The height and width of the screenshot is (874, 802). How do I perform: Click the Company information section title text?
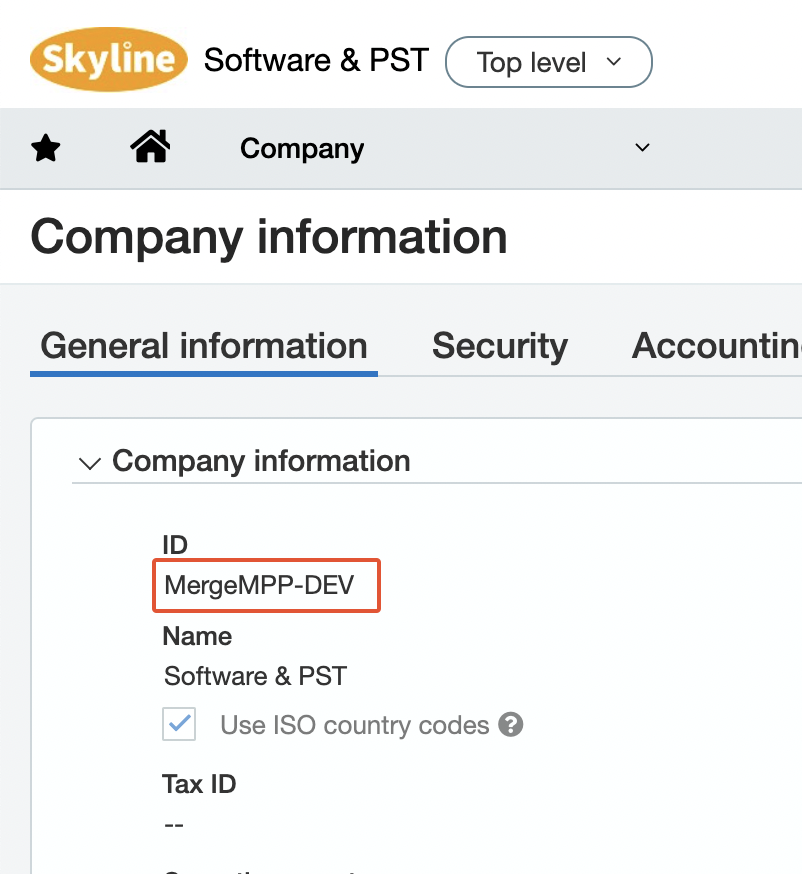[x=261, y=461]
